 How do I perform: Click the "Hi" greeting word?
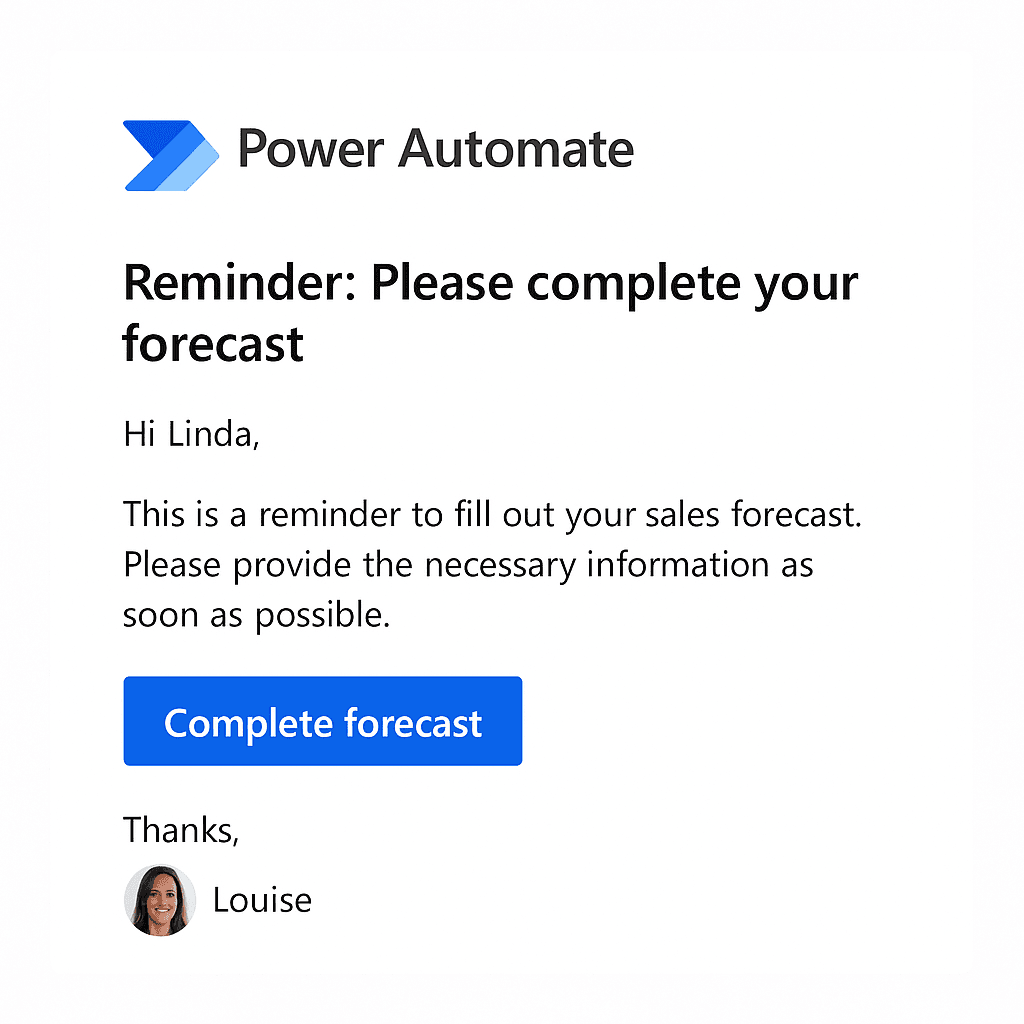click(139, 434)
